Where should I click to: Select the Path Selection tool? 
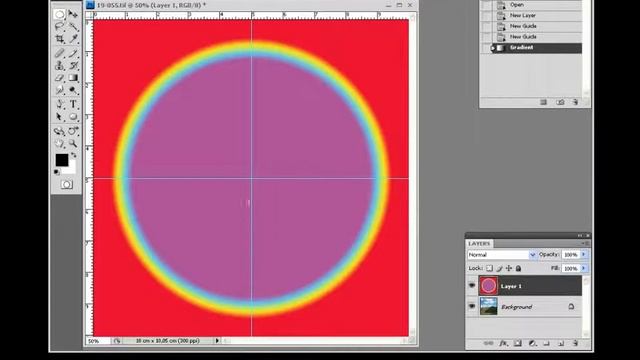pyautogui.click(x=60, y=117)
